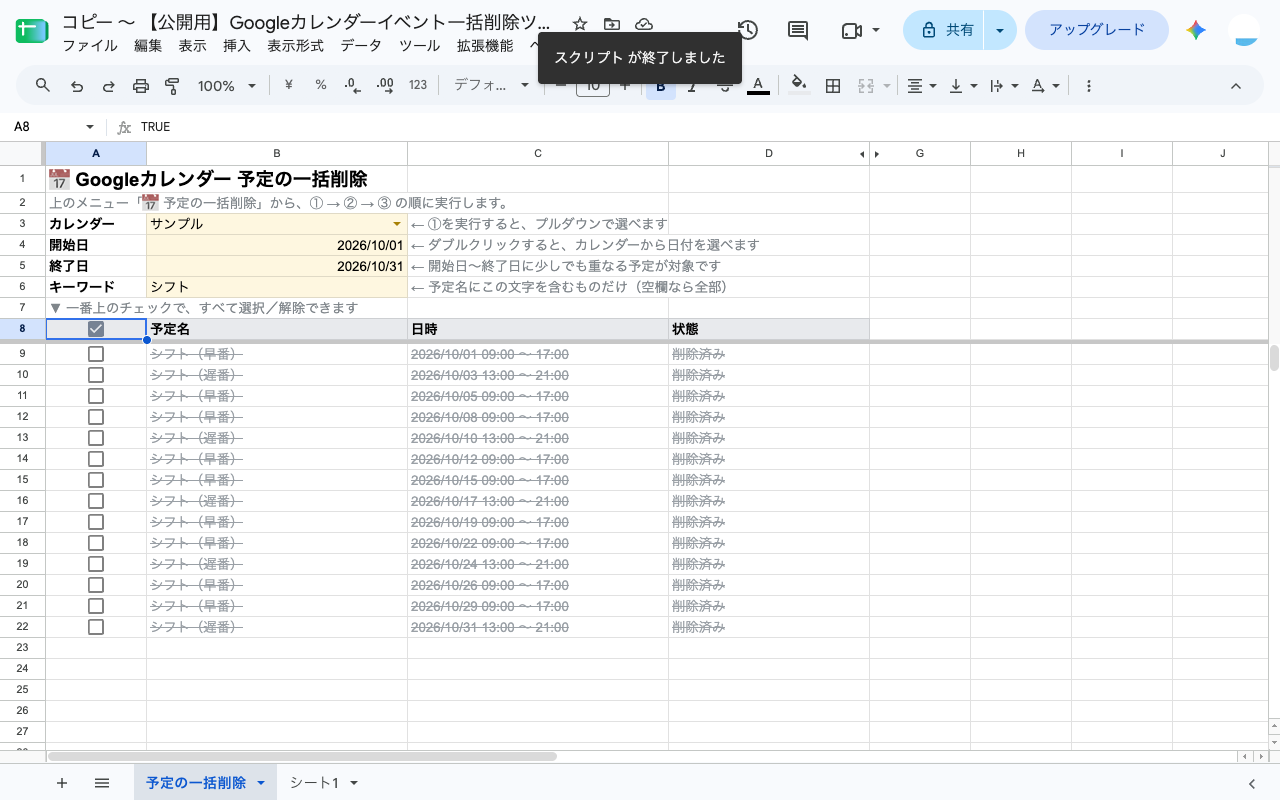This screenshot has height=800, width=1280.
Task: Print the spreadsheet
Action: 141,86
